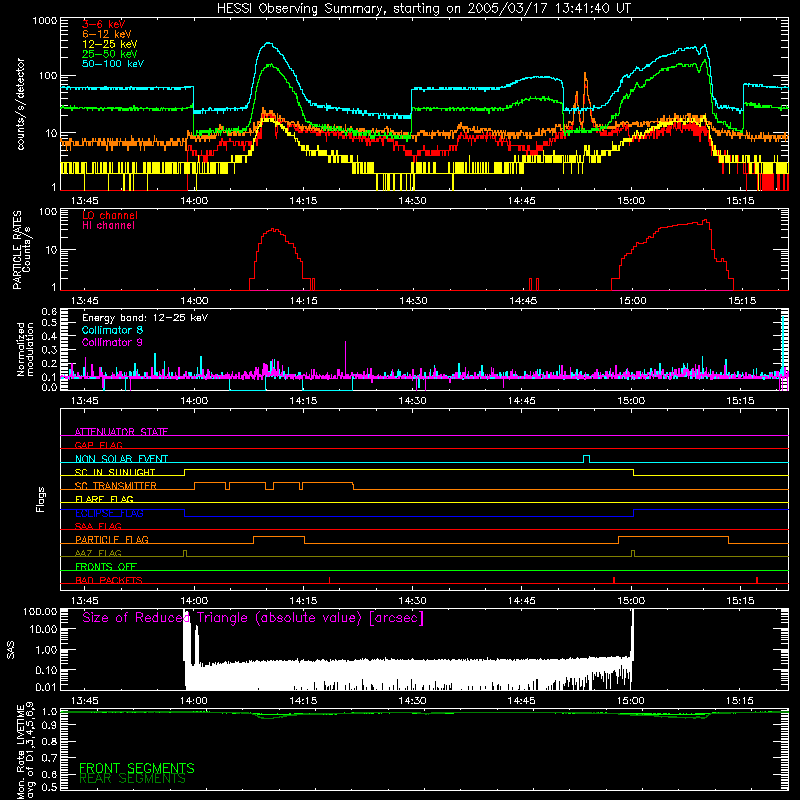This screenshot has width=800, height=800.
Task: Click the FLARE FLAG label
Action: coord(104,499)
